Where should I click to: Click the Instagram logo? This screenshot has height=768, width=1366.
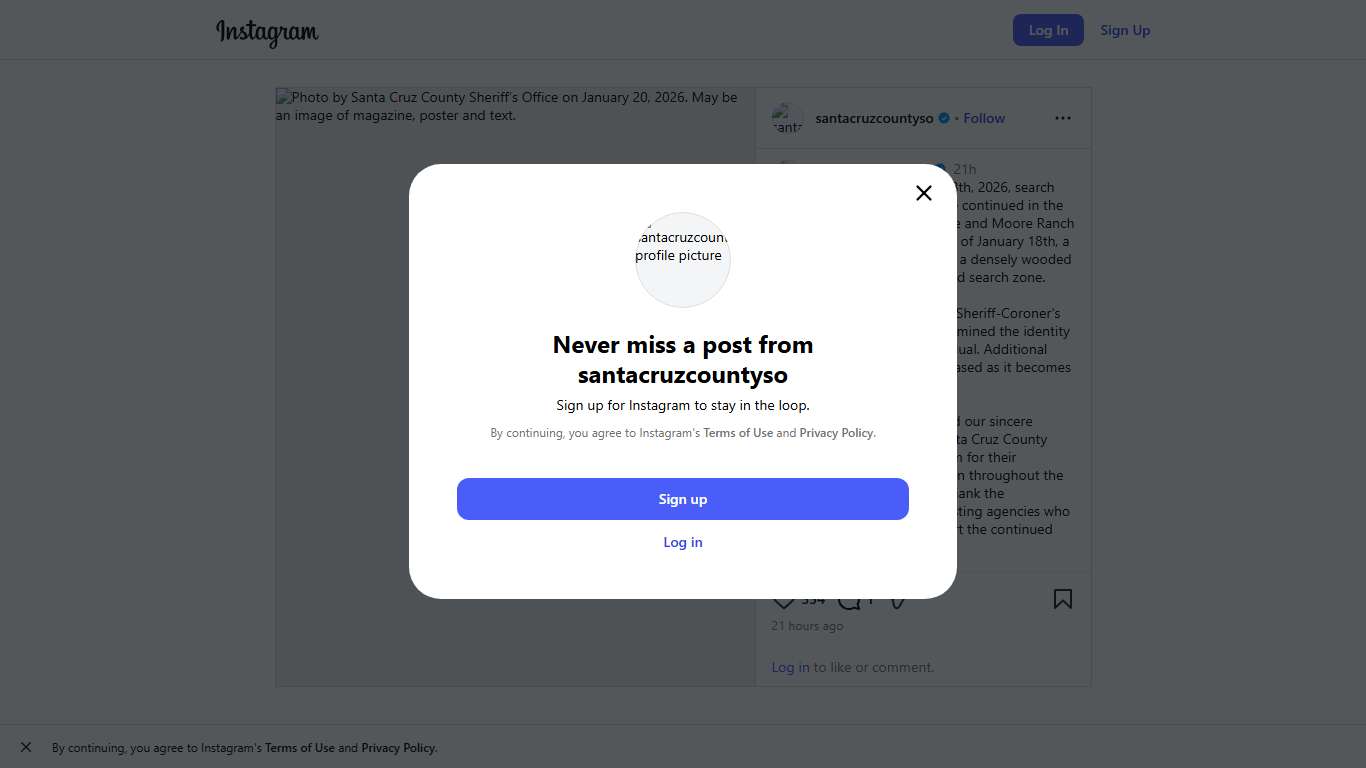267,32
